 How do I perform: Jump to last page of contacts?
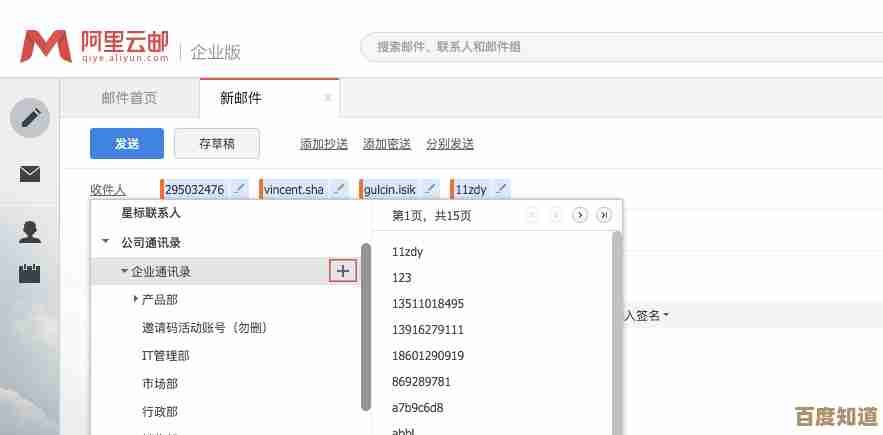pyautogui.click(x=604, y=215)
